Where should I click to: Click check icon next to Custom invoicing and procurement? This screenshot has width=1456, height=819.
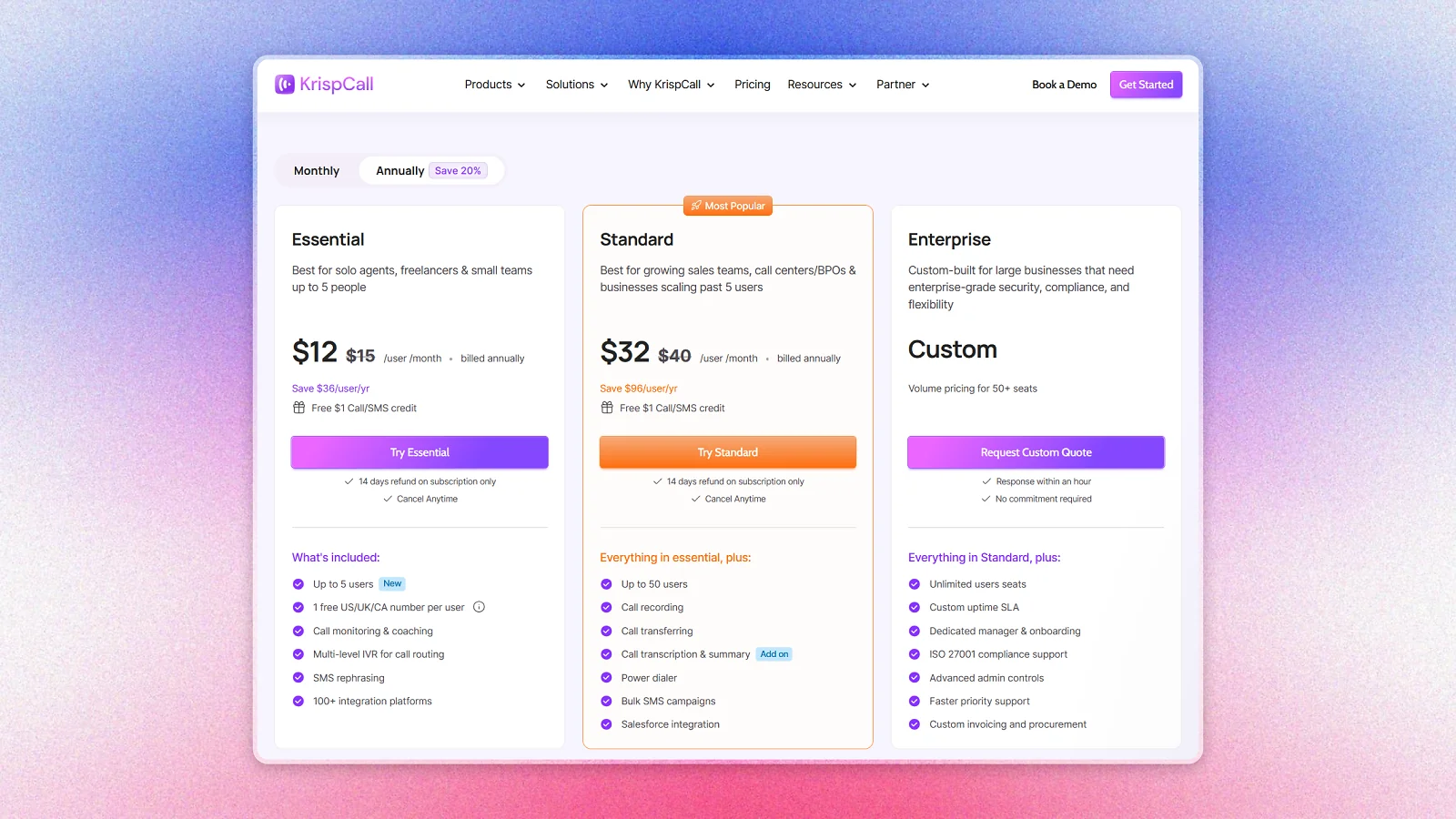pyautogui.click(x=915, y=724)
